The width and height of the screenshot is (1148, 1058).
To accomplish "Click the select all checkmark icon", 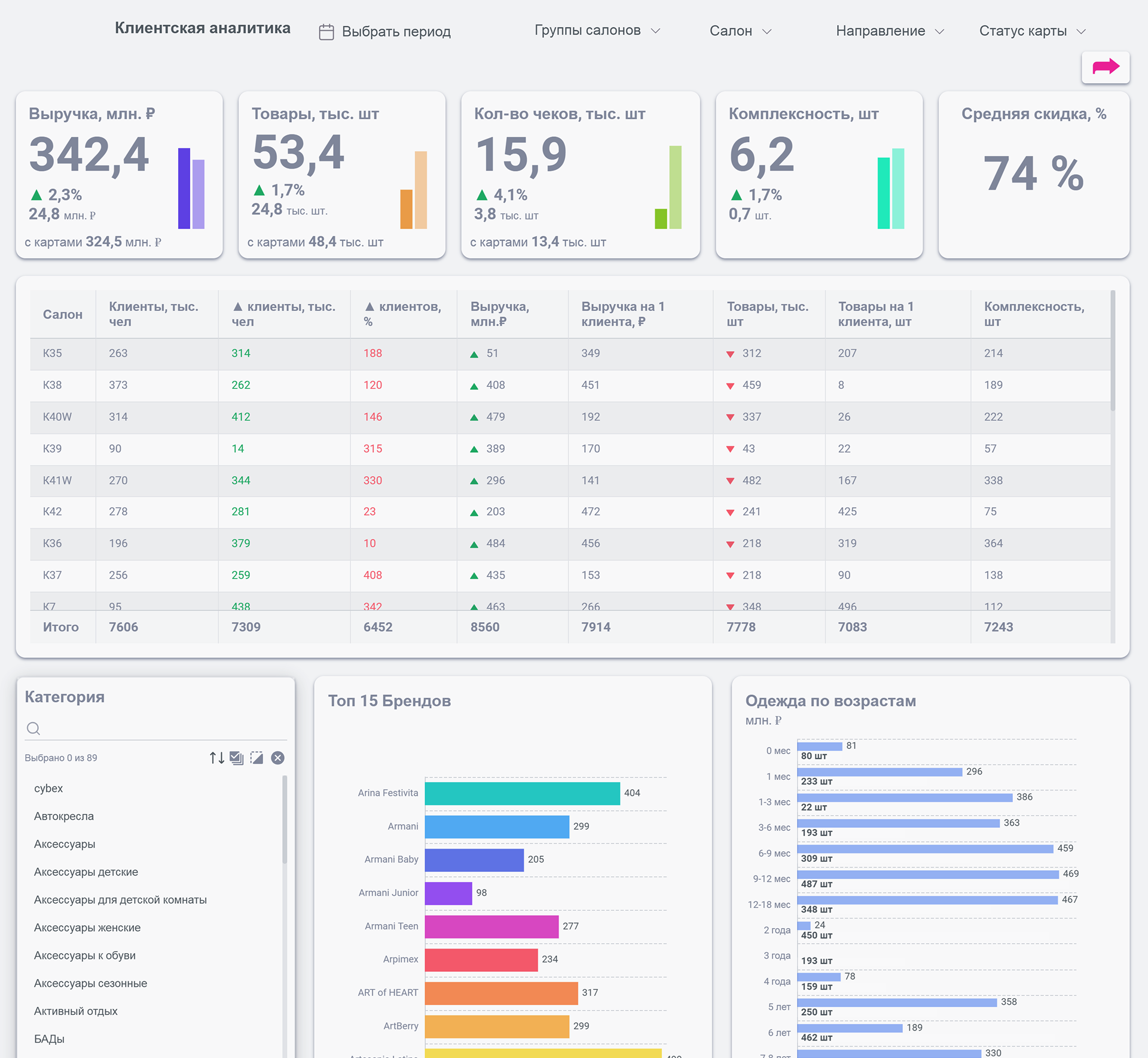I will (x=237, y=758).
